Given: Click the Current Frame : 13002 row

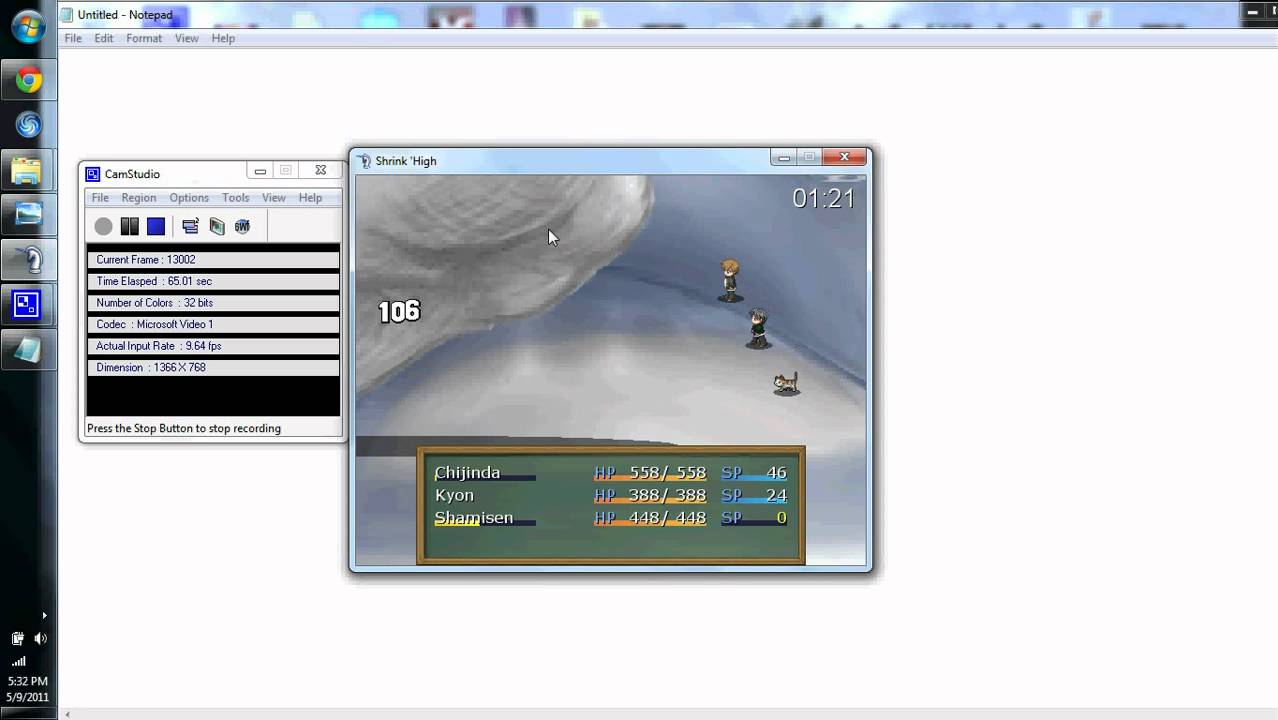Looking at the screenshot, I should (x=213, y=260).
